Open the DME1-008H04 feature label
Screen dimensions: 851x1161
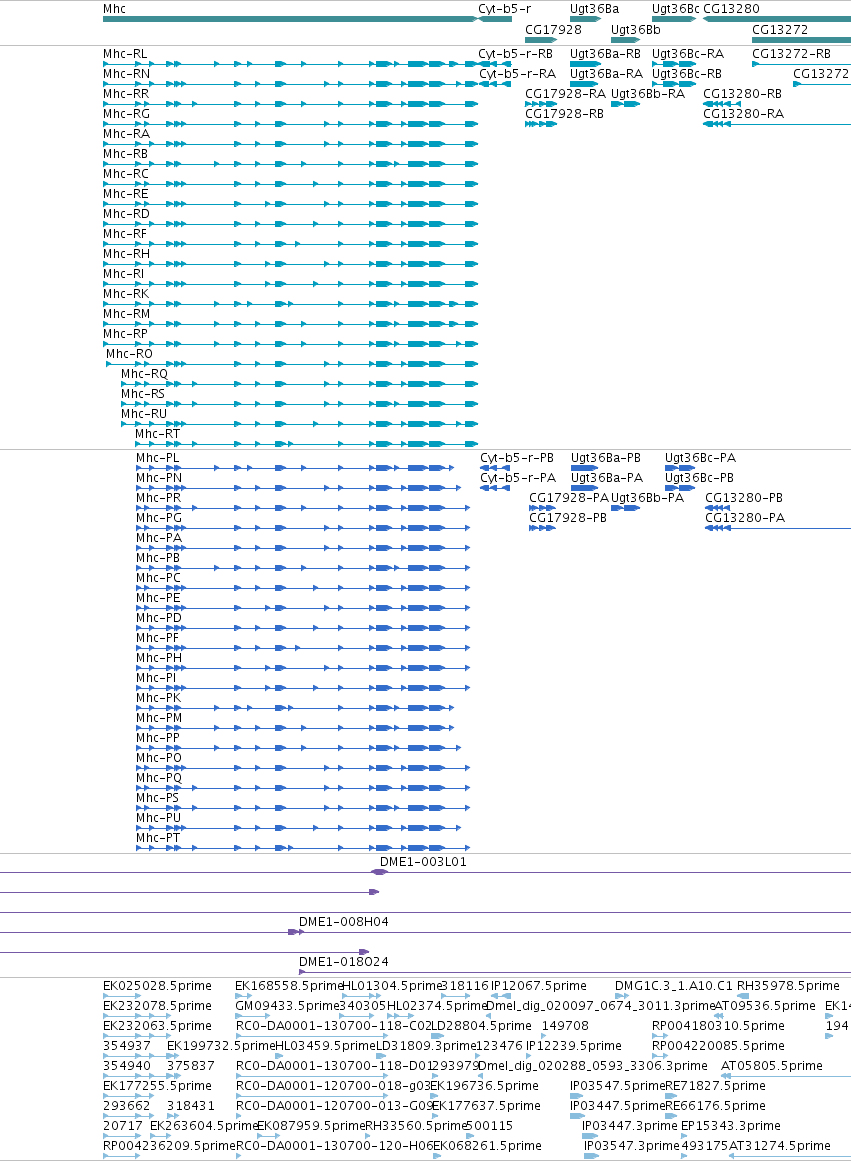pyautogui.click(x=344, y=922)
